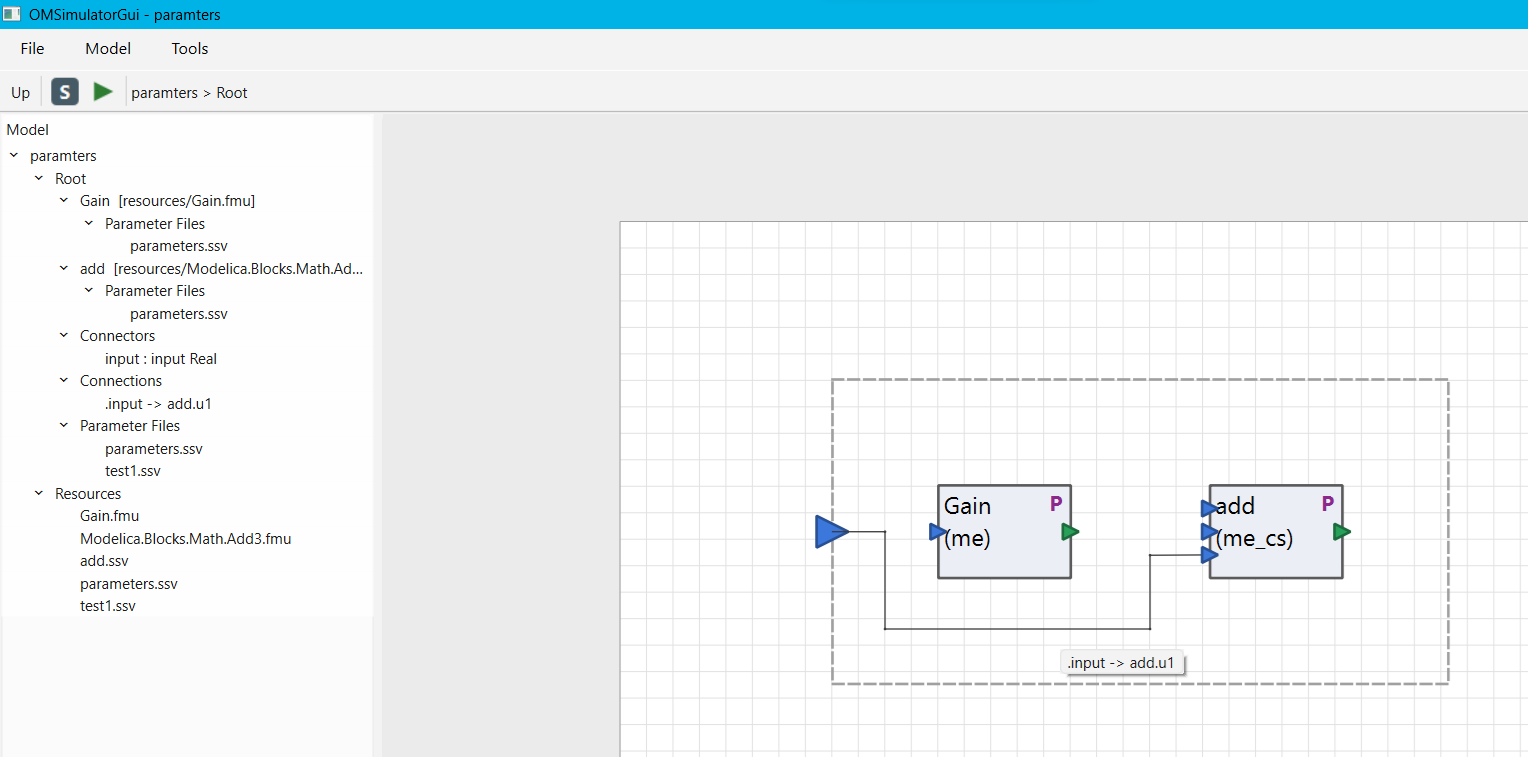Viewport: 1528px width, 757px height.
Task: Click the blue input port on Gain
Action: pos(937,532)
